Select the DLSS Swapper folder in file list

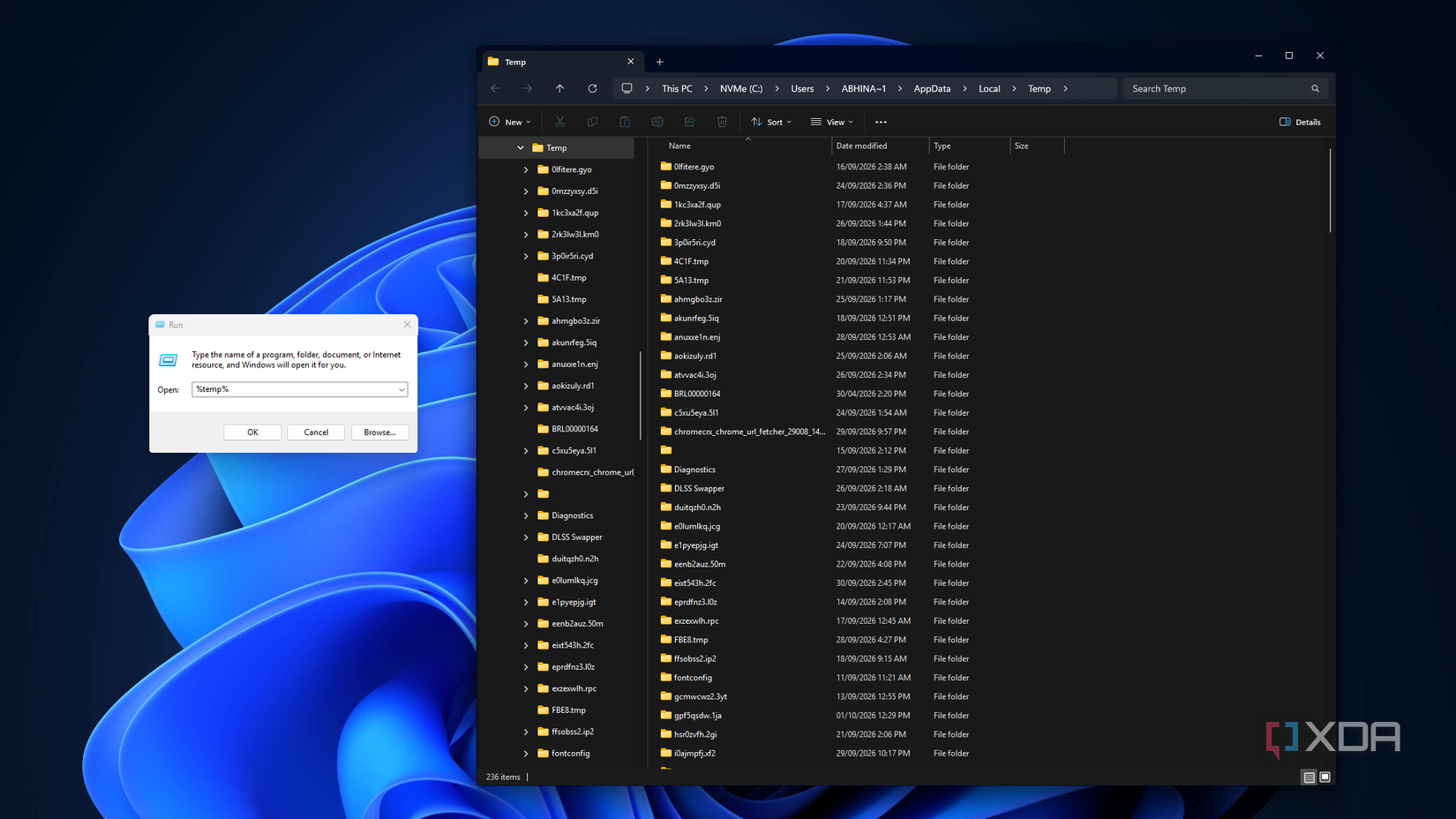point(699,489)
